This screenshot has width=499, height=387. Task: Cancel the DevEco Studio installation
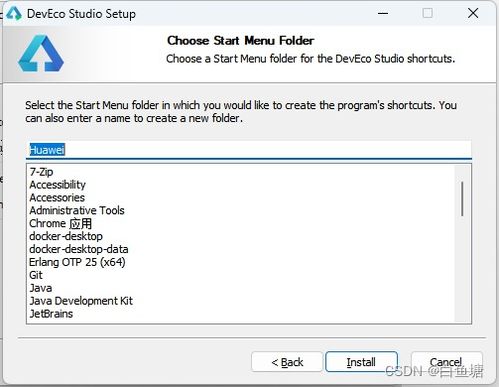[x=446, y=362]
